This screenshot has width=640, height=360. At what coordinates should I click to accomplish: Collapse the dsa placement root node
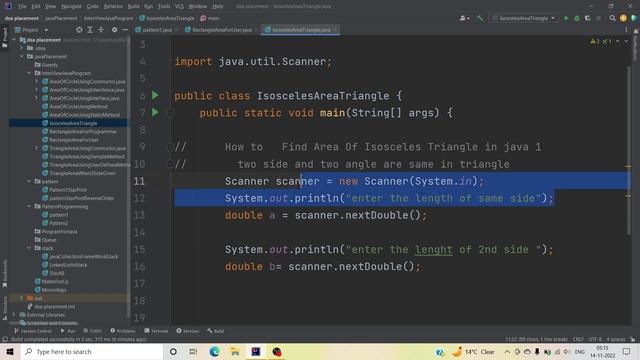pyautogui.click(x=15, y=40)
